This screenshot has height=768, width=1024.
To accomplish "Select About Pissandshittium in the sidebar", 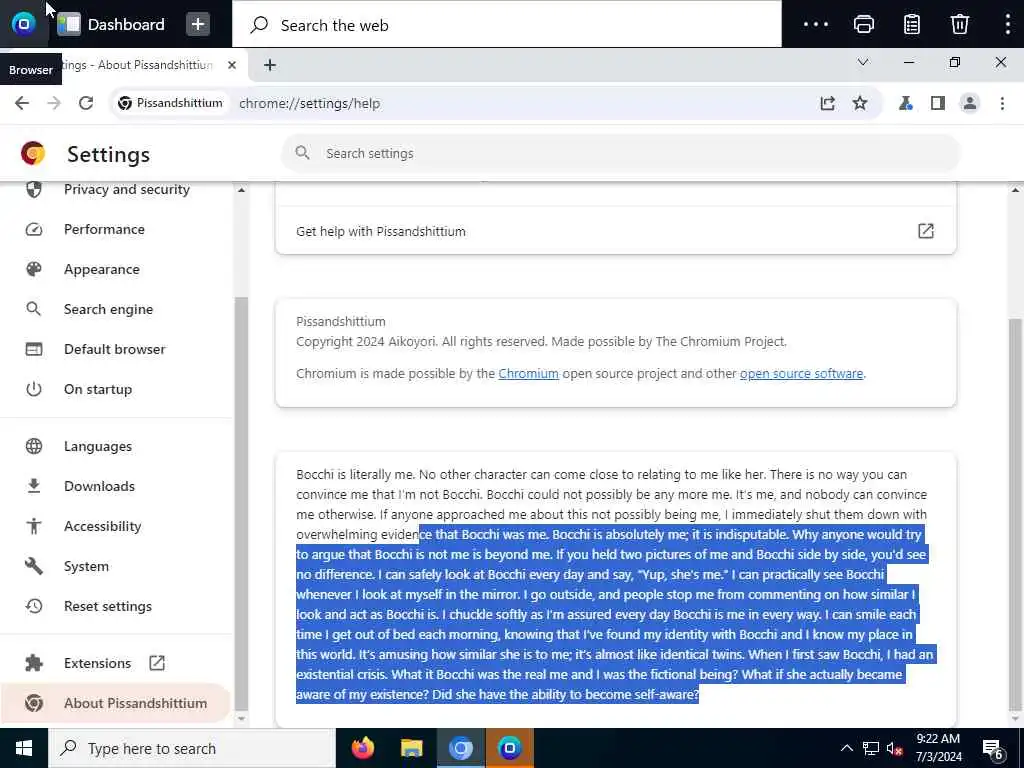I will click(x=115, y=703).
